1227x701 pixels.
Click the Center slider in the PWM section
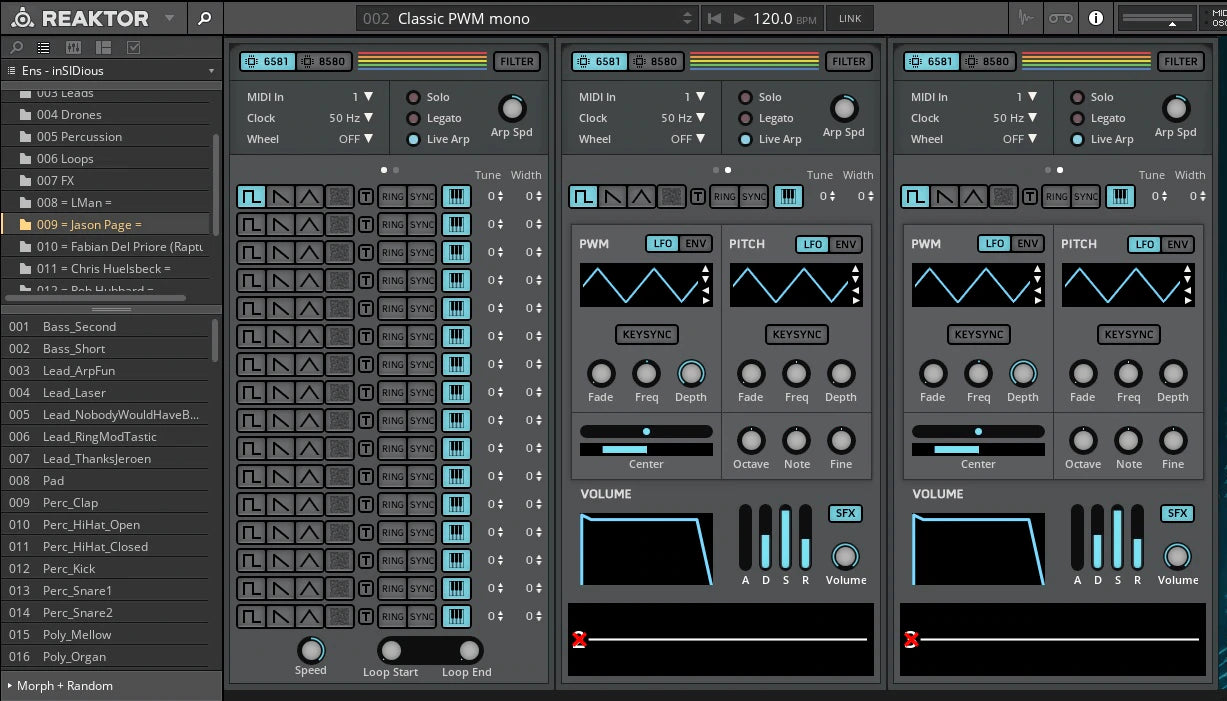pos(646,432)
